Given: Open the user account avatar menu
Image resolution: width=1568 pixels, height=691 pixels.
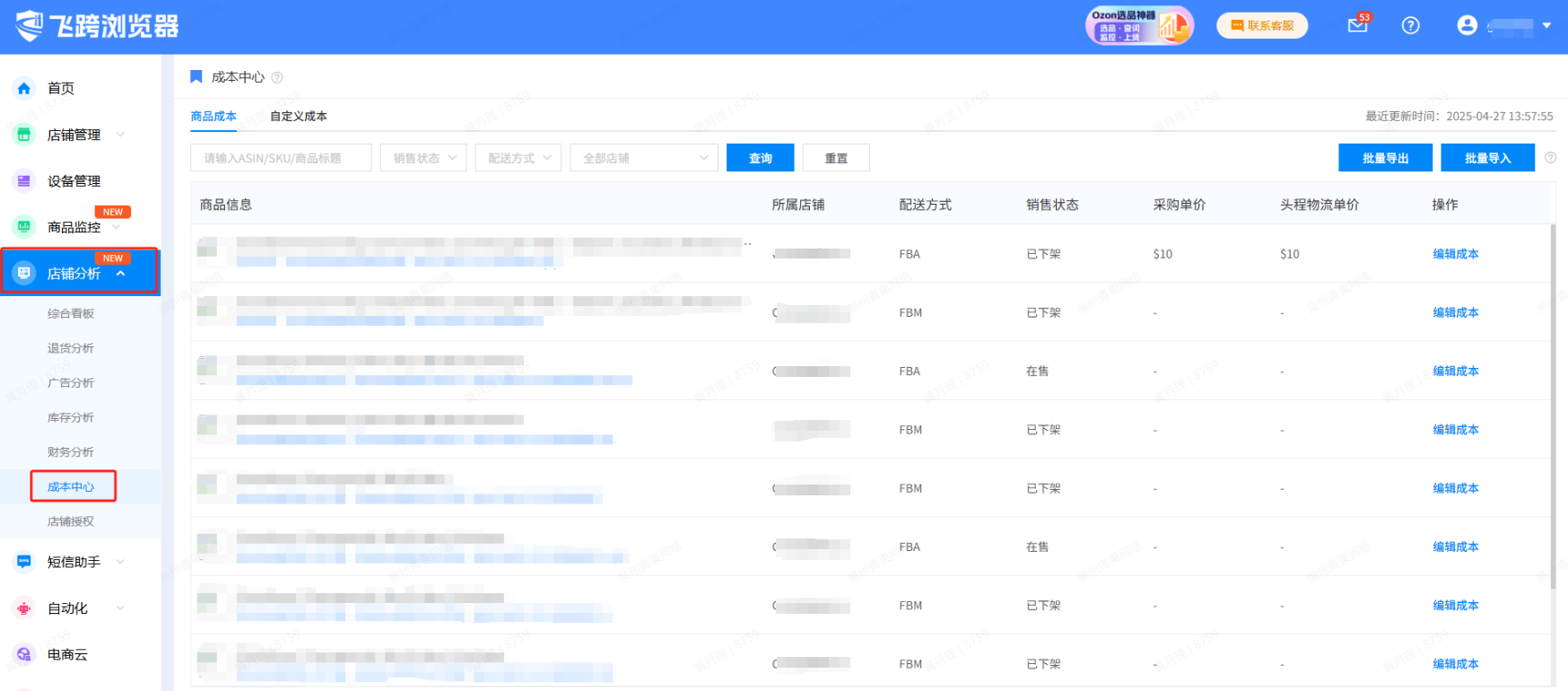Looking at the screenshot, I should [1468, 25].
